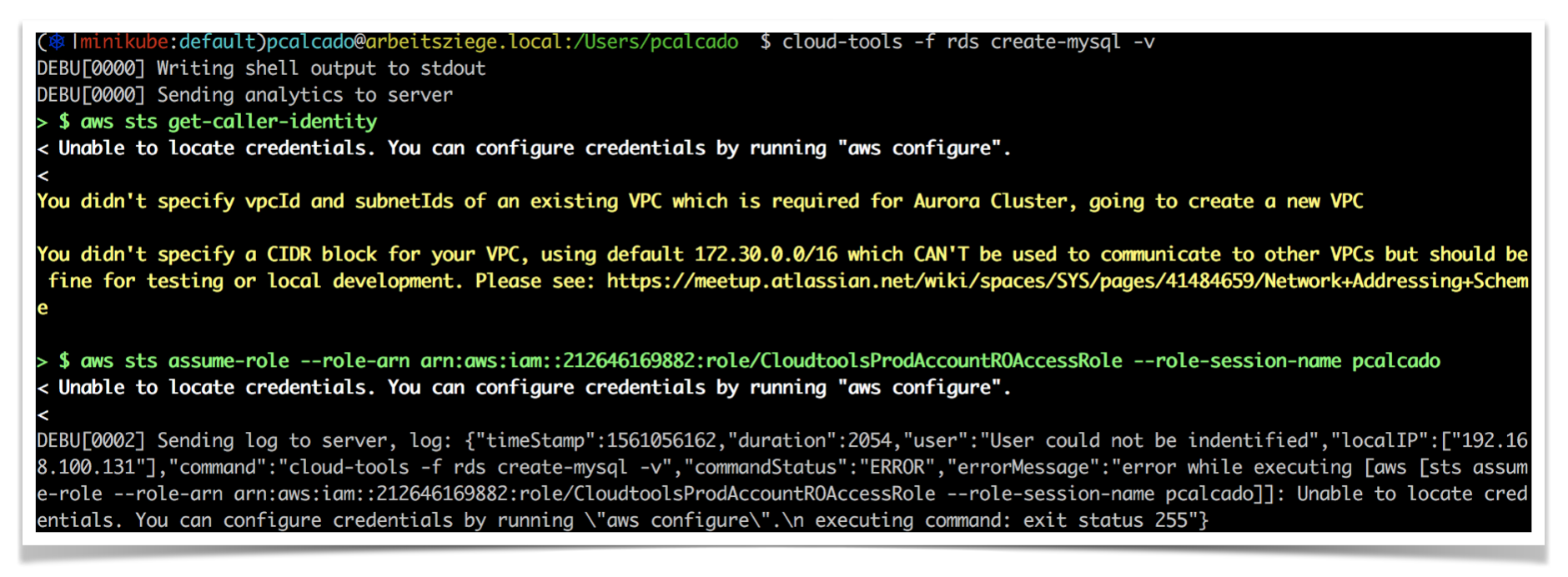Click the yellow "You didn't specify vpcId" warning
The height and width of the screenshot is (577, 1568).
coord(700,201)
